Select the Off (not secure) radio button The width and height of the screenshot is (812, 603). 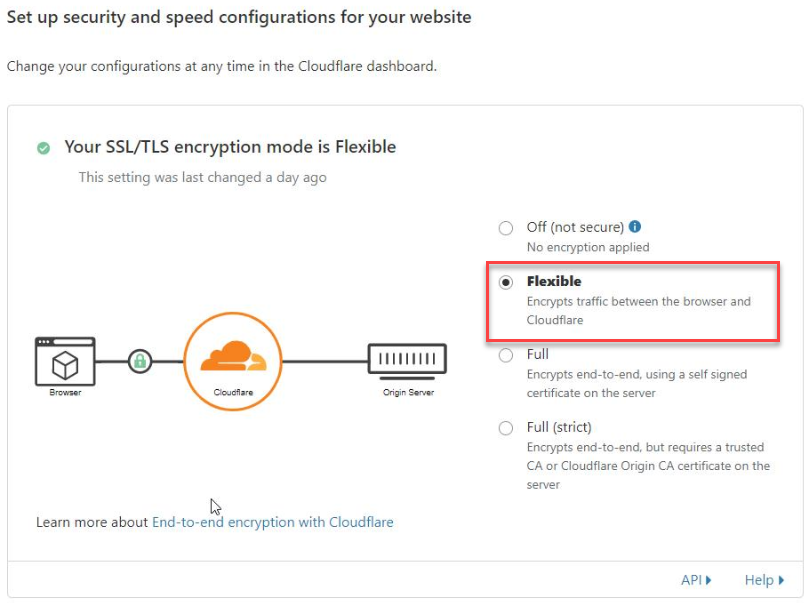click(x=505, y=228)
